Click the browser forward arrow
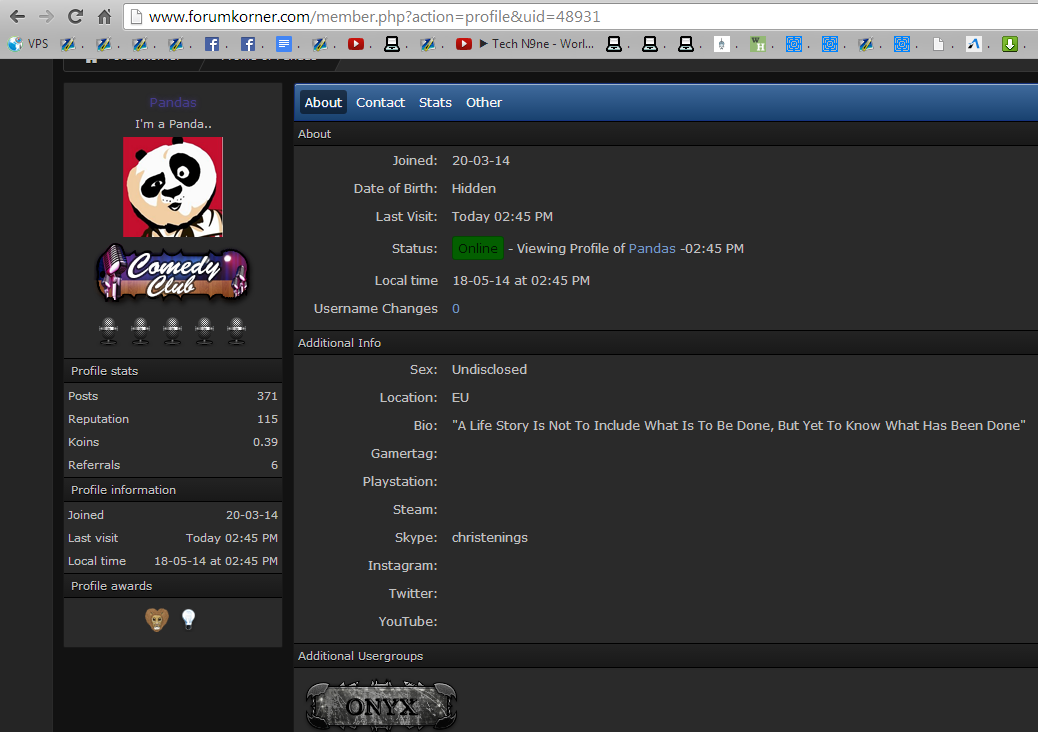This screenshot has height=732, width=1038. [x=46, y=17]
